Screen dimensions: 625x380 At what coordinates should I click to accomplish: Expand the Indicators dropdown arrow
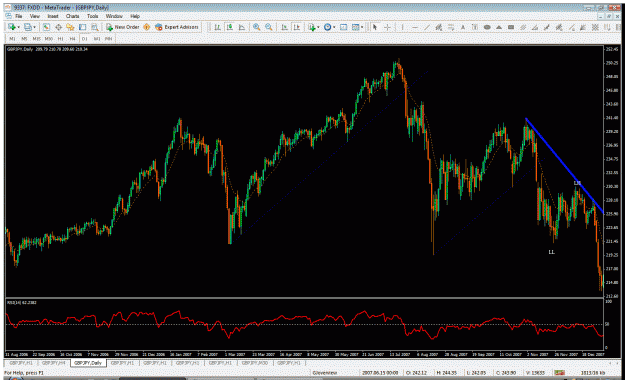[x=318, y=27]
